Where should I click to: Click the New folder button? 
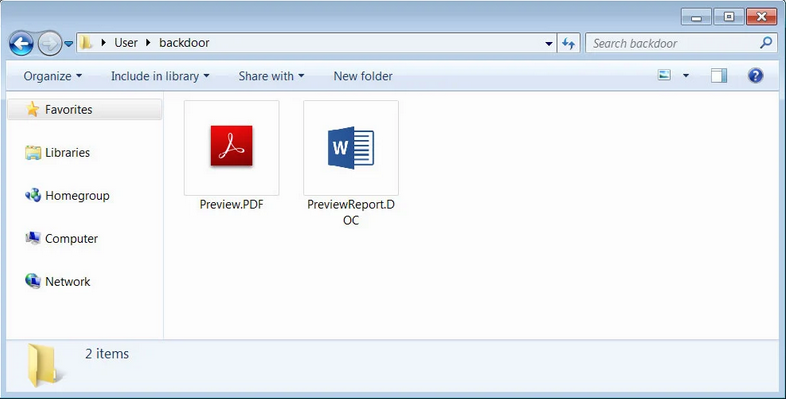coord(363,76)
